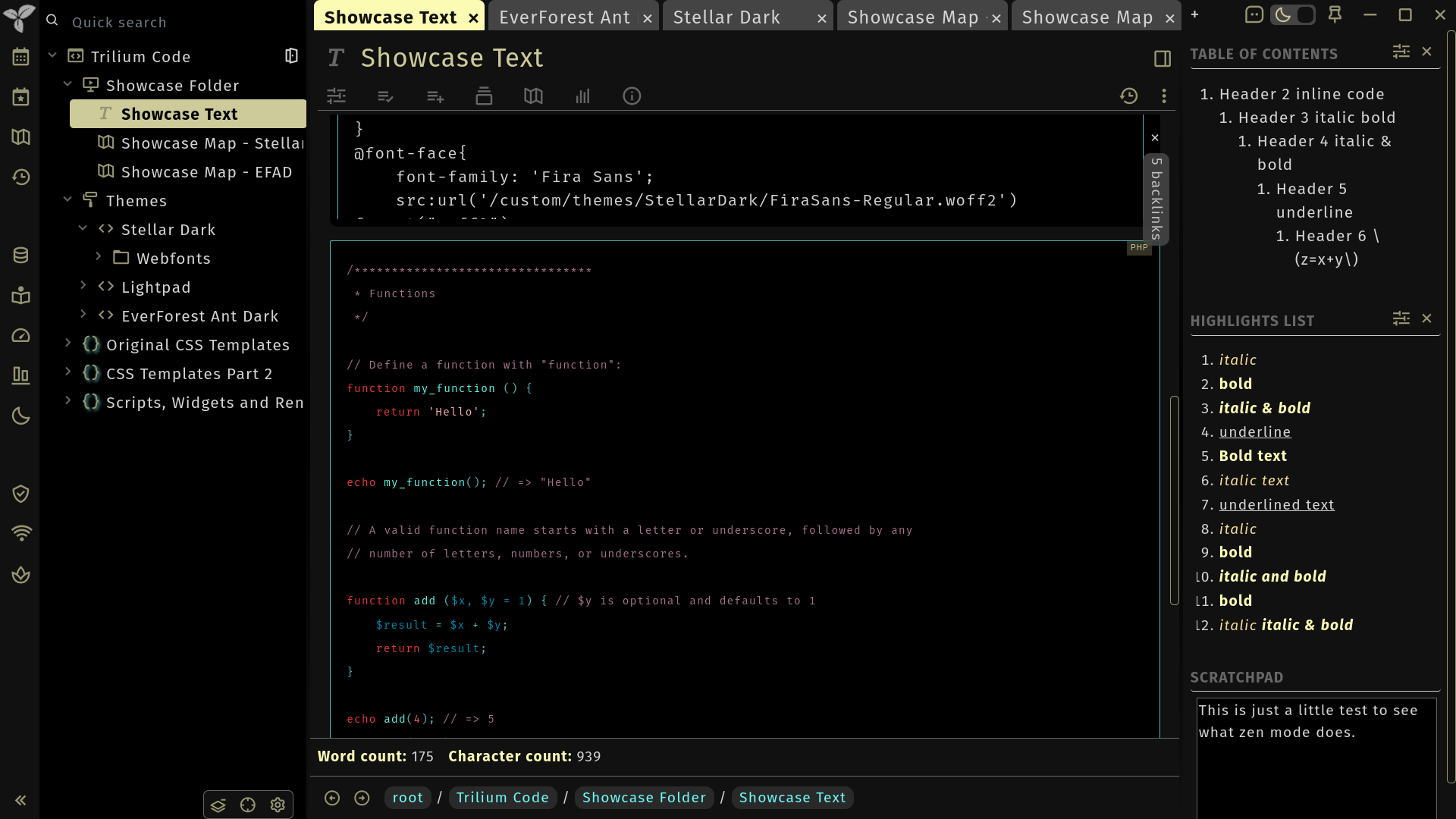
Task: Expand the Lightpad tree node
Action: pyautogui.click(x=83, y=285)
